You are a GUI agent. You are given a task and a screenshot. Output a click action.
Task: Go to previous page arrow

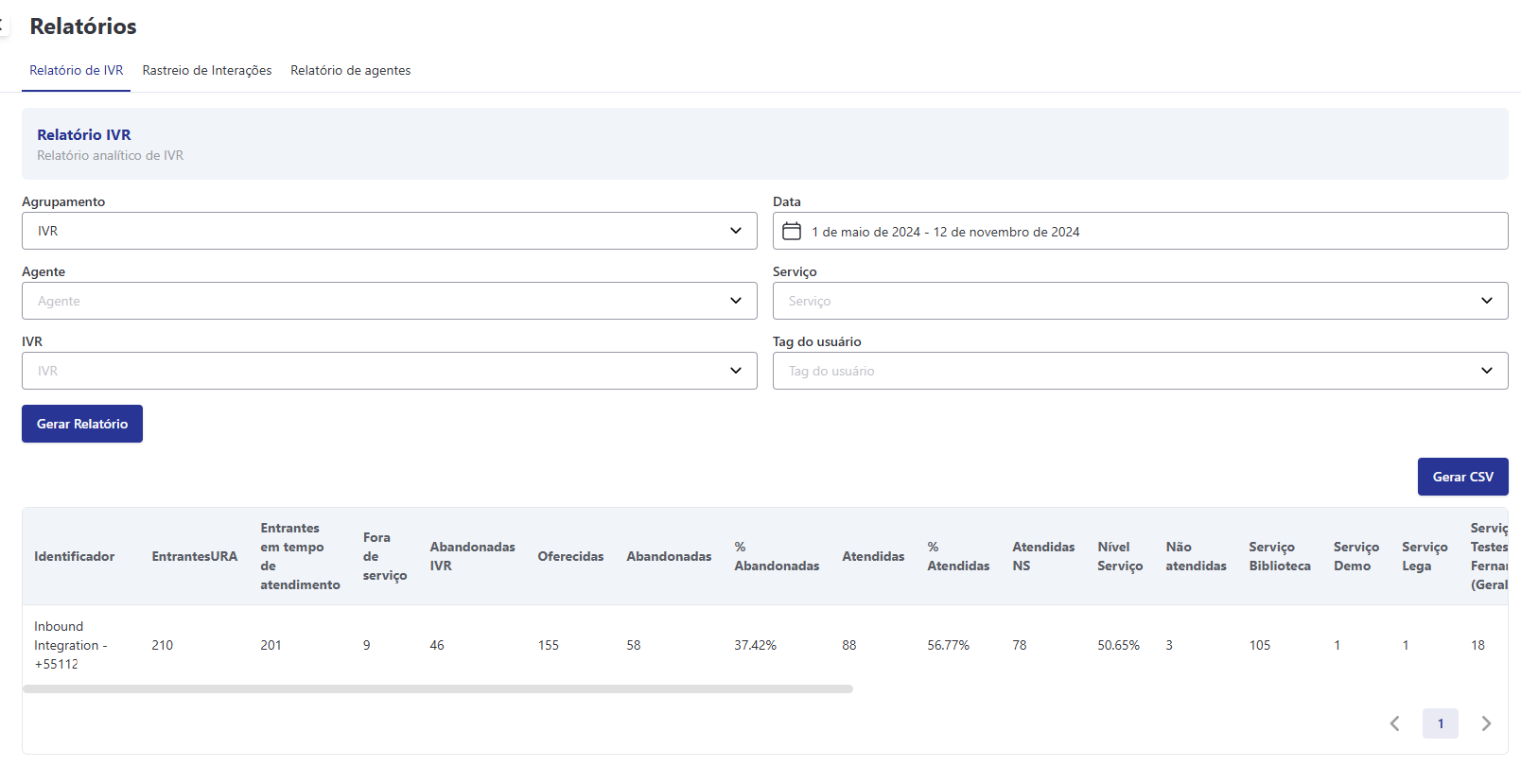click(1394, 723)
